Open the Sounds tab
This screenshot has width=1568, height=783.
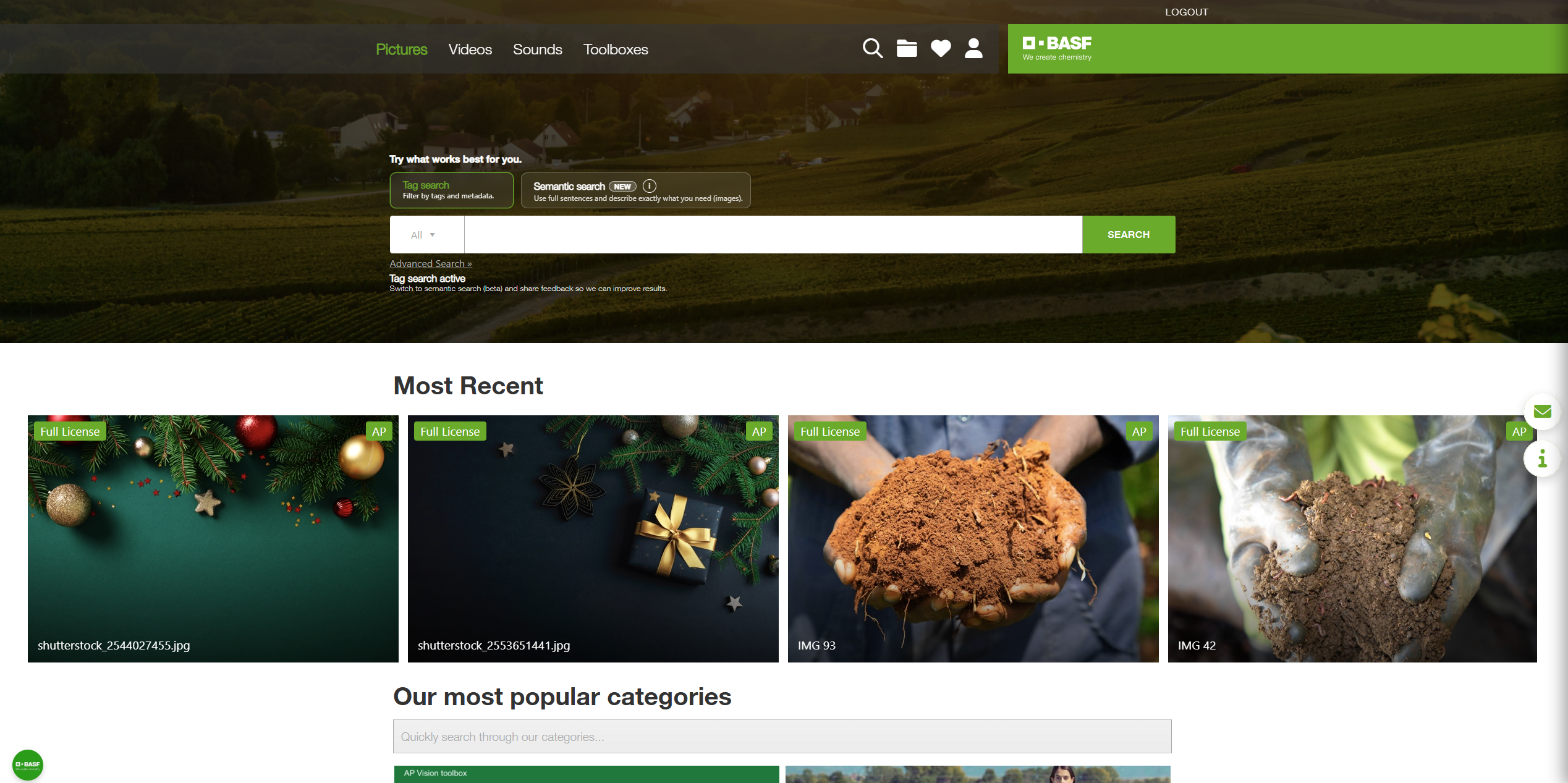(537, 49)
